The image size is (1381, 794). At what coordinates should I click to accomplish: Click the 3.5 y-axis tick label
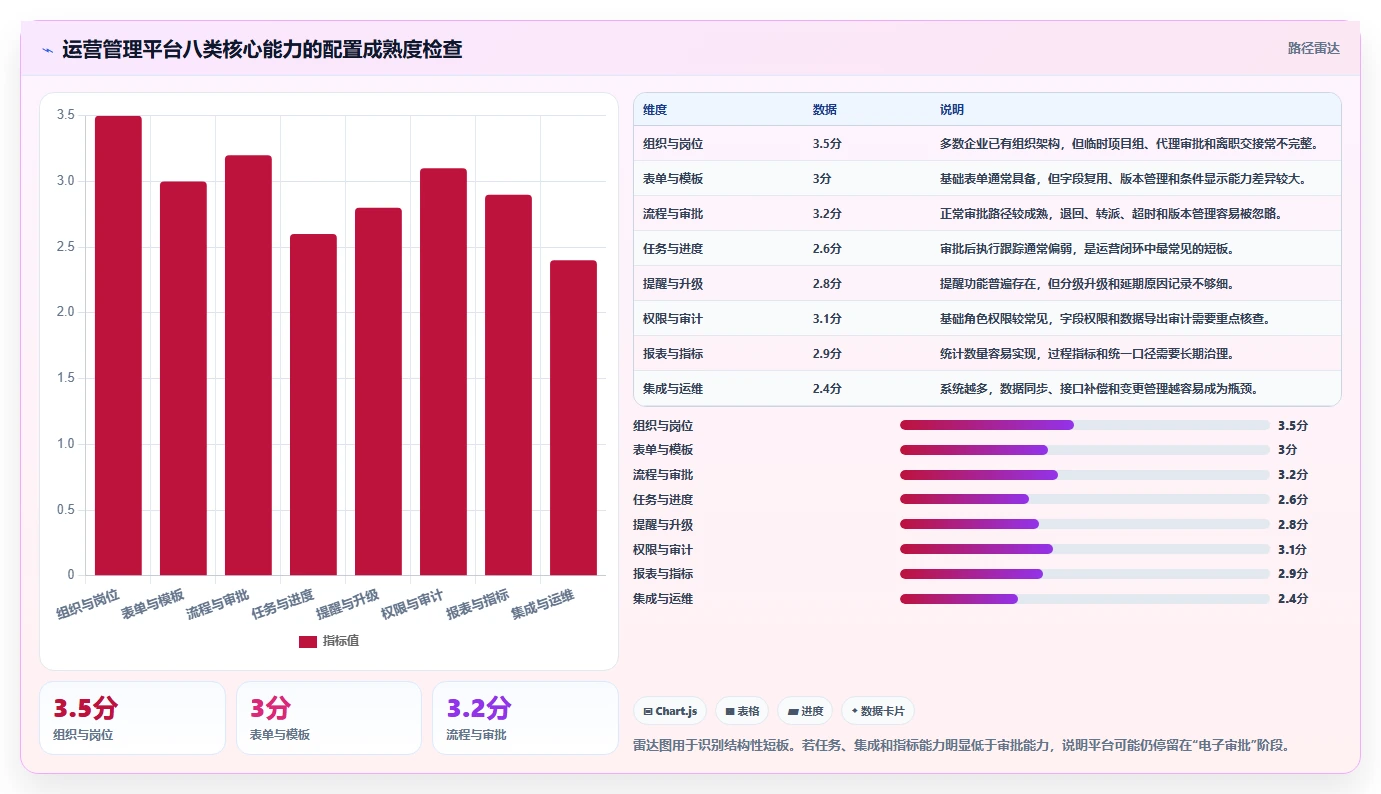point(65,116)
